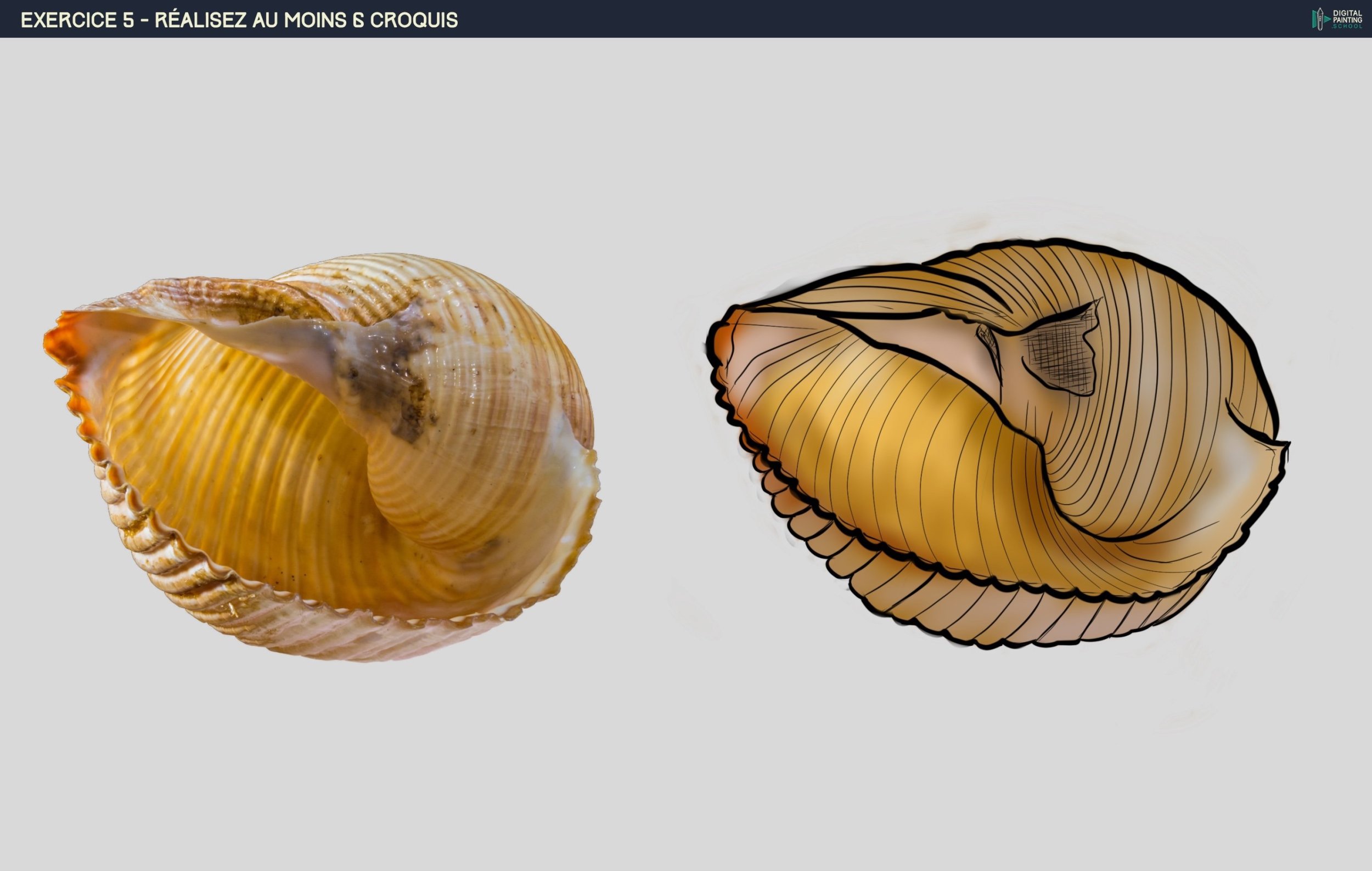Click the teal play triangle in the logo
Screen dimensions: 1372x871
[1327, 19]
